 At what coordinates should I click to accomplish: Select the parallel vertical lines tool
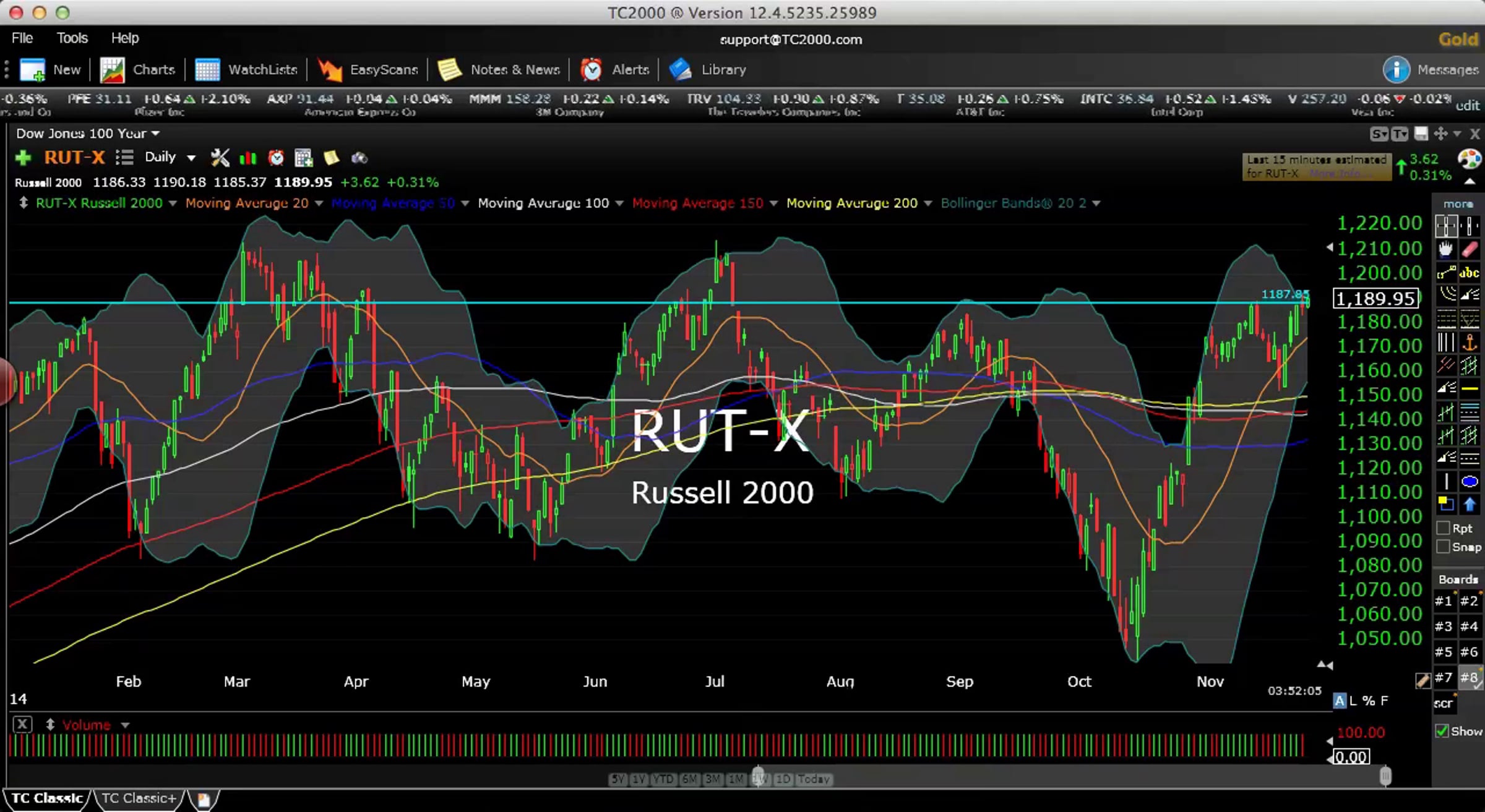pyautogui.click(x=1446, y=341)
